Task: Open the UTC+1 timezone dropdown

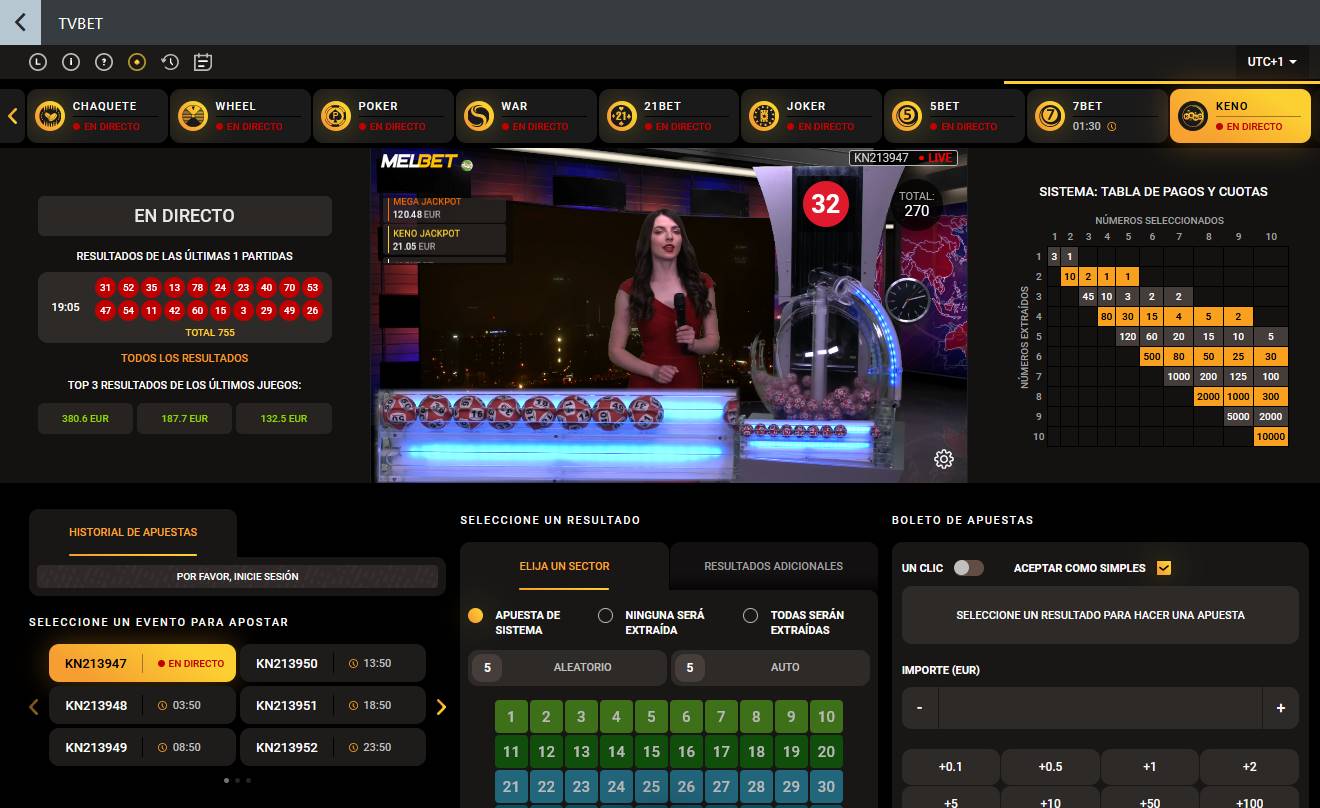Action: click(1271, 61)
